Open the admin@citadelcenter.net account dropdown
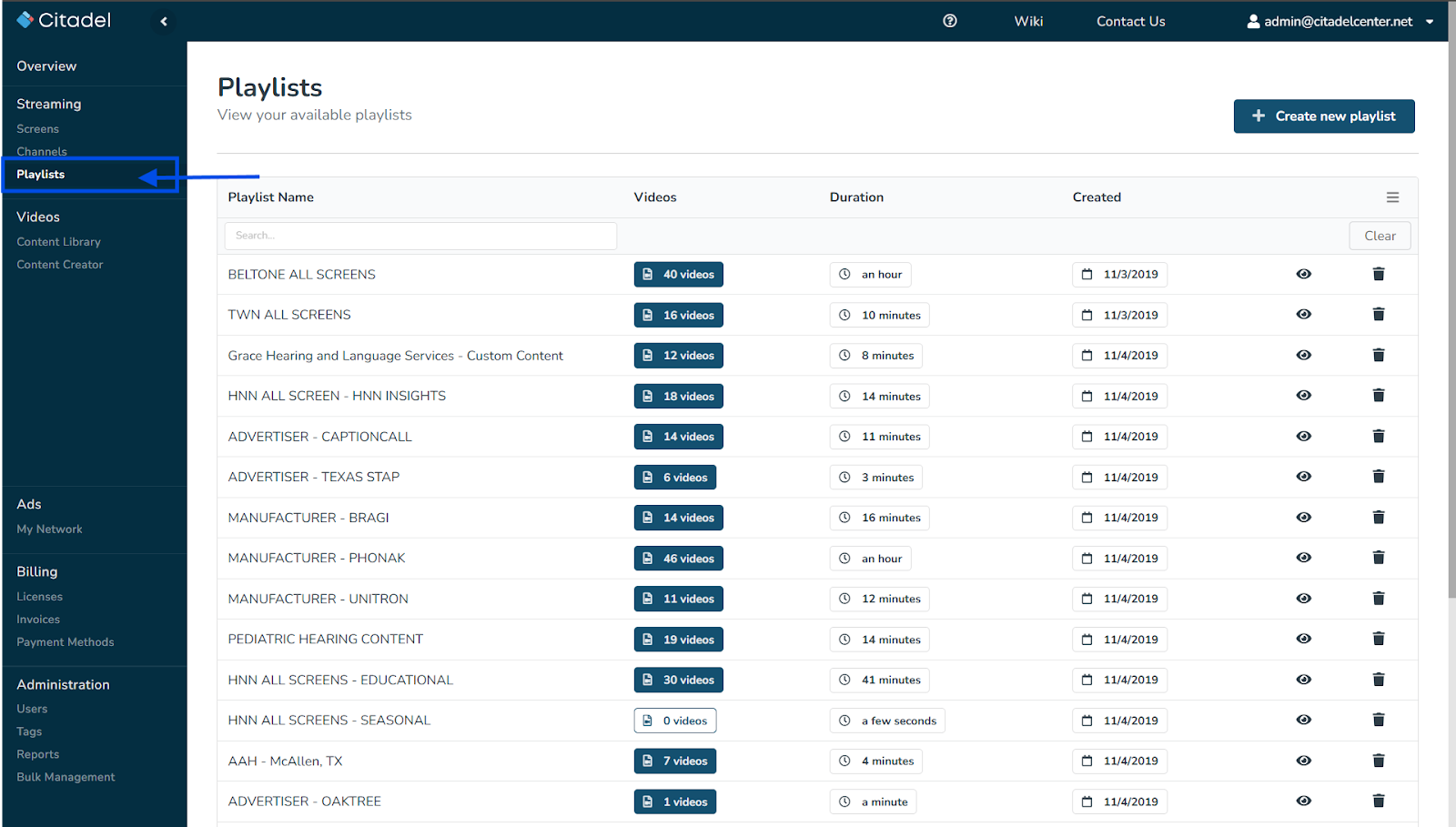Screen dimensions: 1456x827 1340,21
